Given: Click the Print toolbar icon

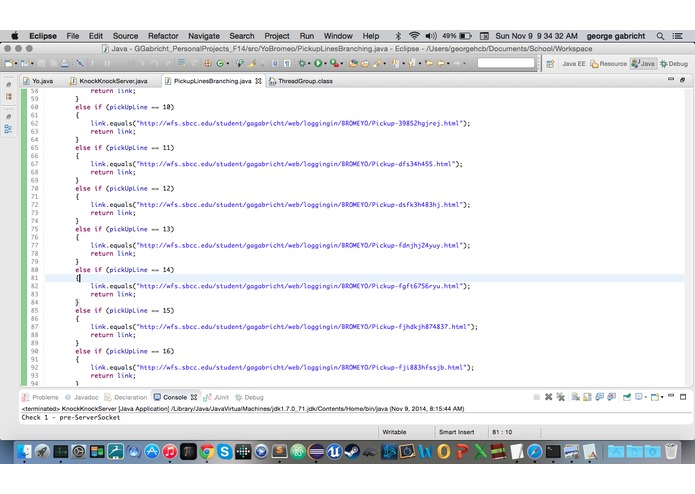Looking at the screenshot, I should pos(65,63).
